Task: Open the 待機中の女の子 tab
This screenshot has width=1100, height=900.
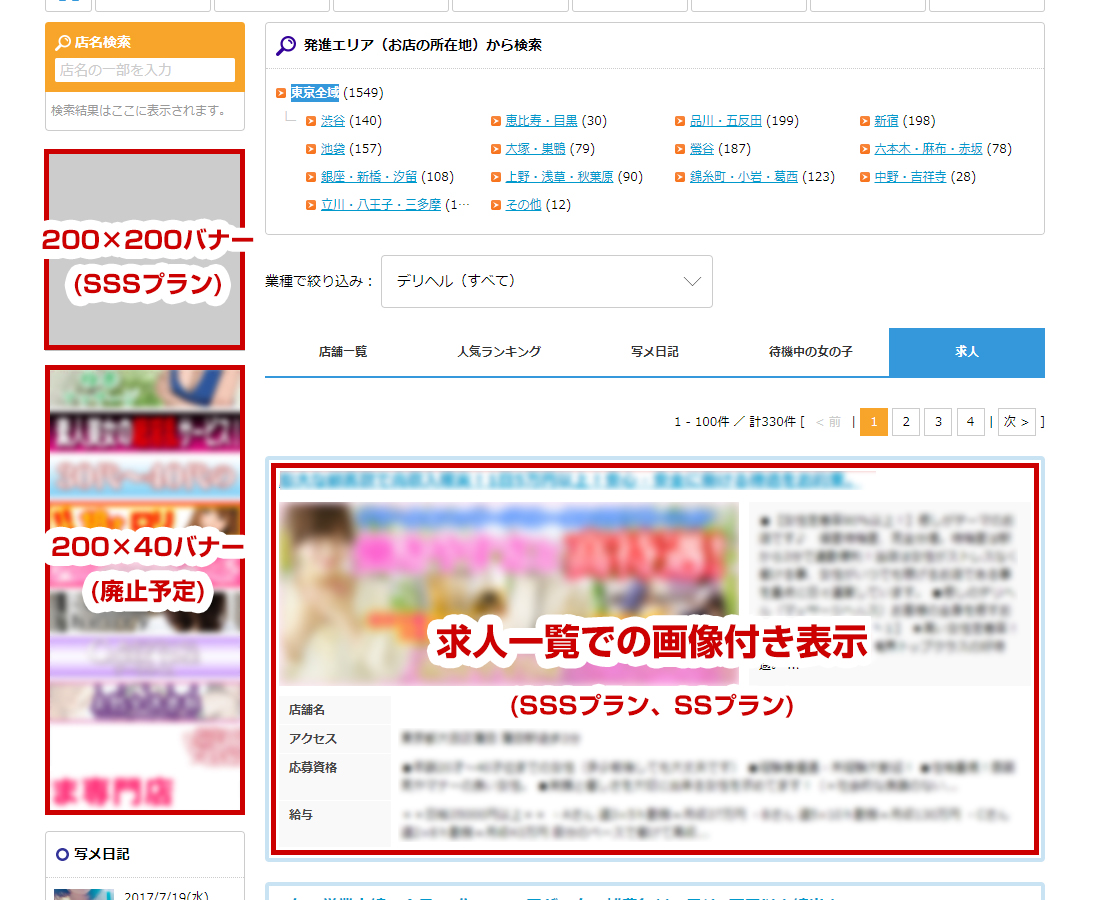Action: coord(811,352)
